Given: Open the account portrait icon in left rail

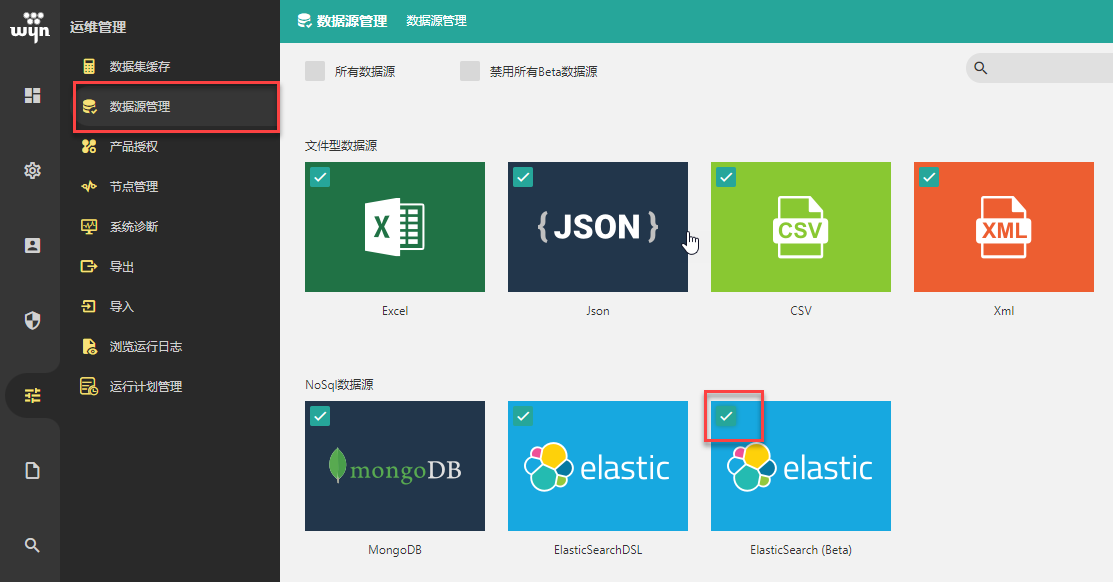Looking at the screenshot, I should point(32,246).
